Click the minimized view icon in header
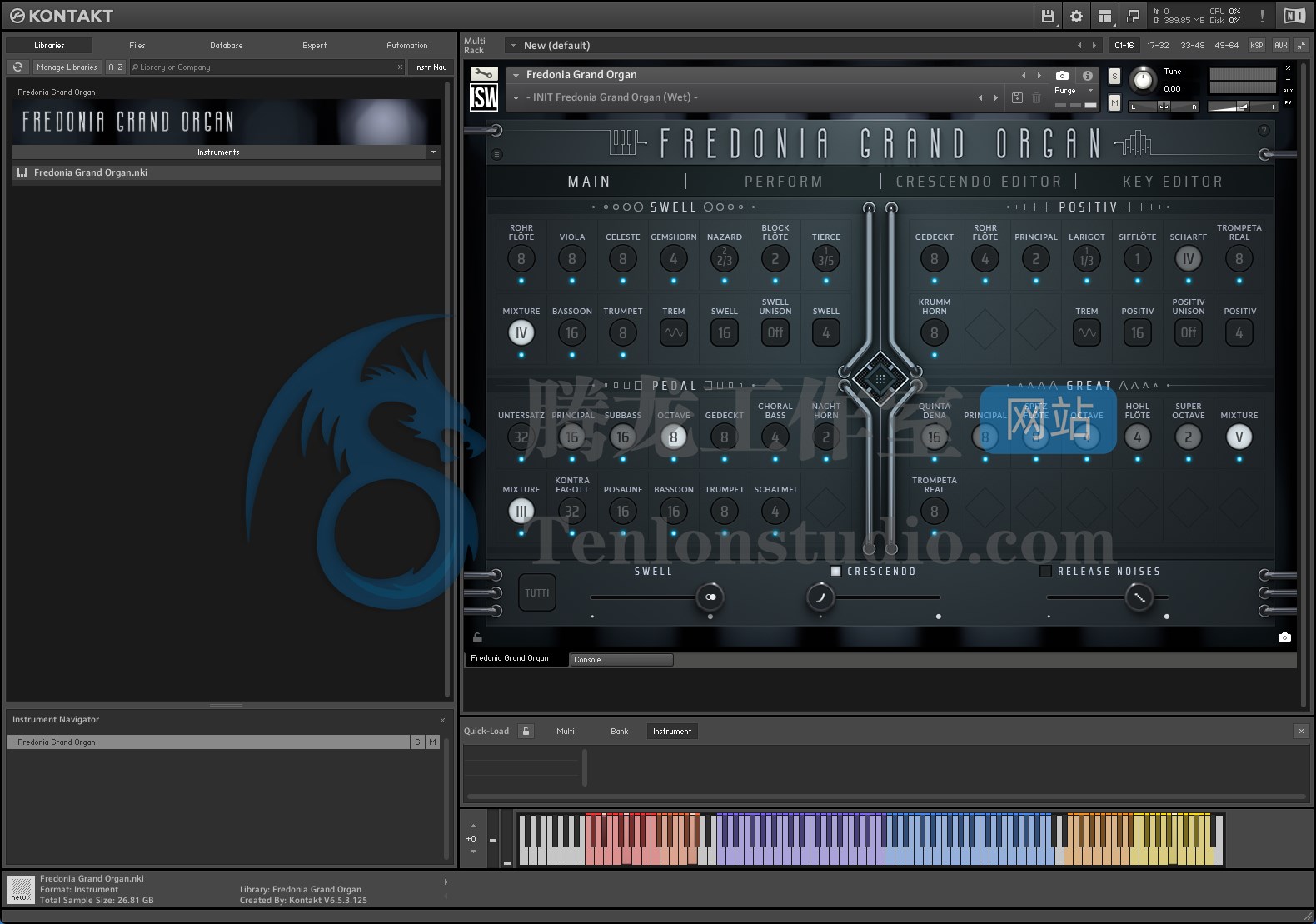 point(1133,16)
